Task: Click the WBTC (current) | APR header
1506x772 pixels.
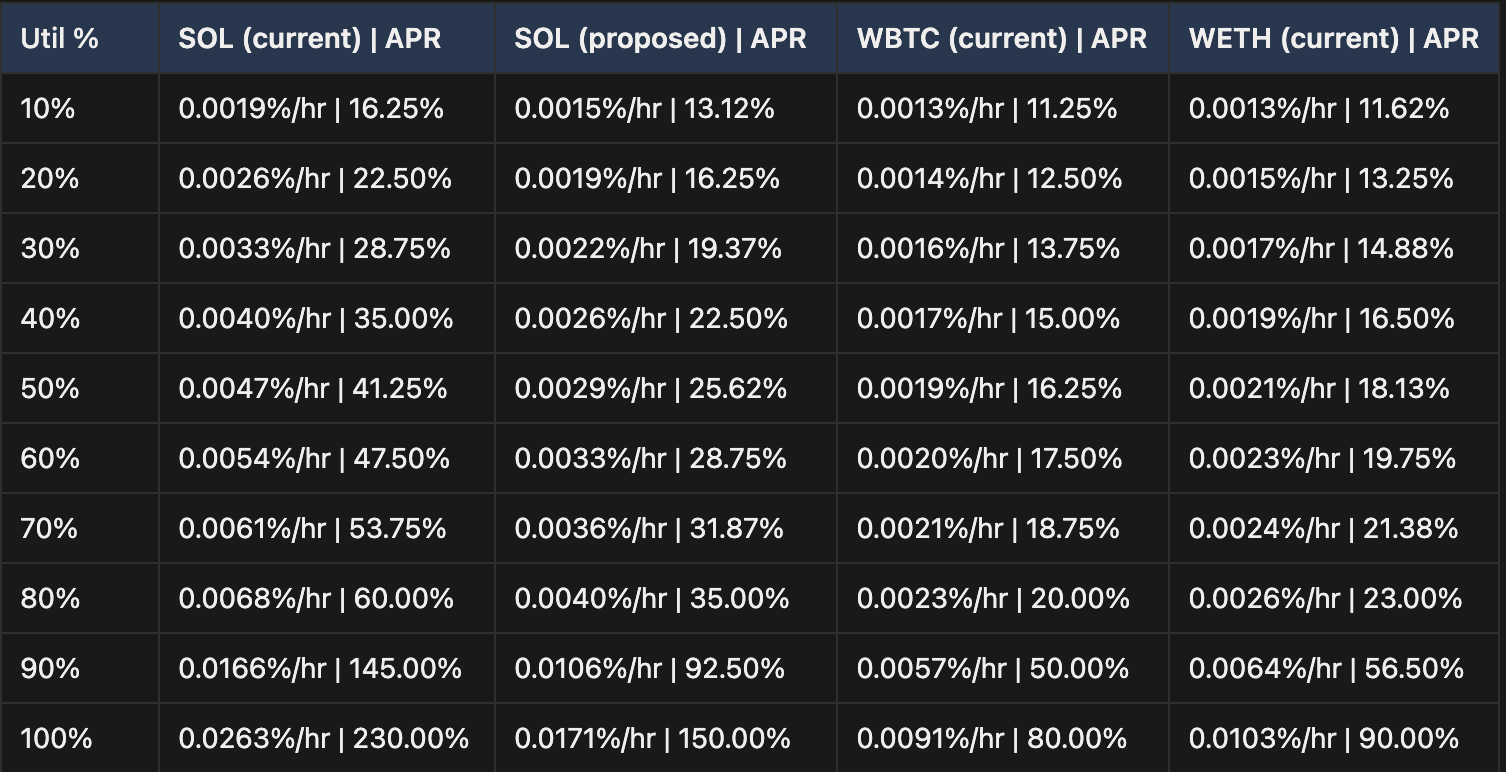Action: click(1001, 38)
